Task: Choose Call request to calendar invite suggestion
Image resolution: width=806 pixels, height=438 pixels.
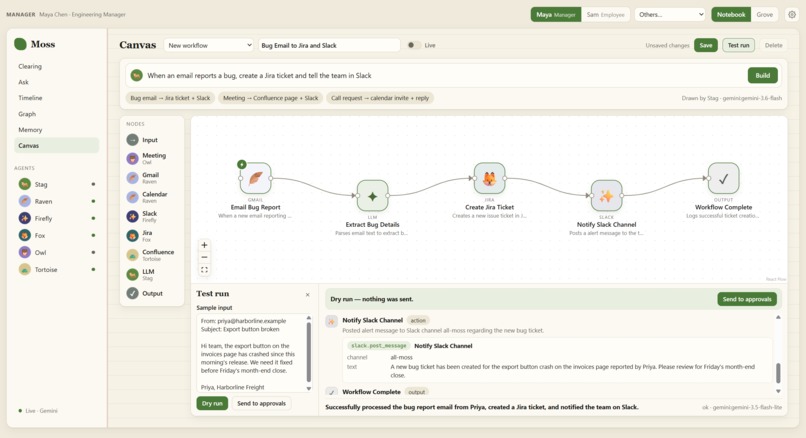Action: coord(380,98)
